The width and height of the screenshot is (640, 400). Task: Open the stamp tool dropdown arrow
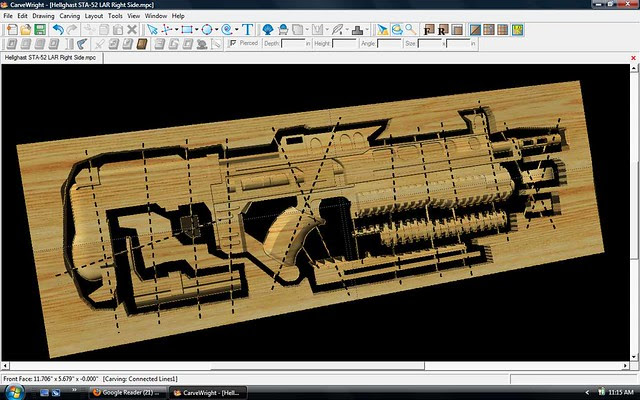(x=367, y=29)
